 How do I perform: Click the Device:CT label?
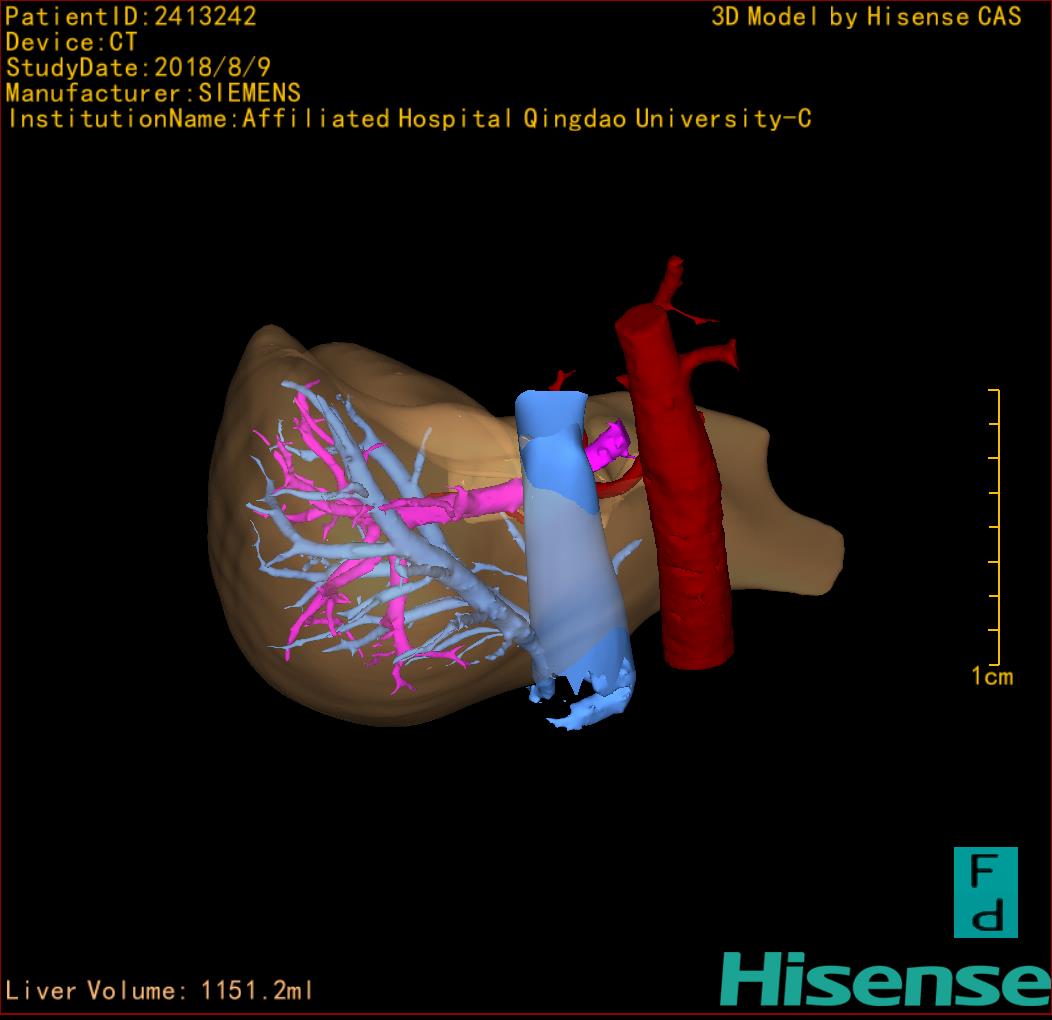tap(71, 42)
